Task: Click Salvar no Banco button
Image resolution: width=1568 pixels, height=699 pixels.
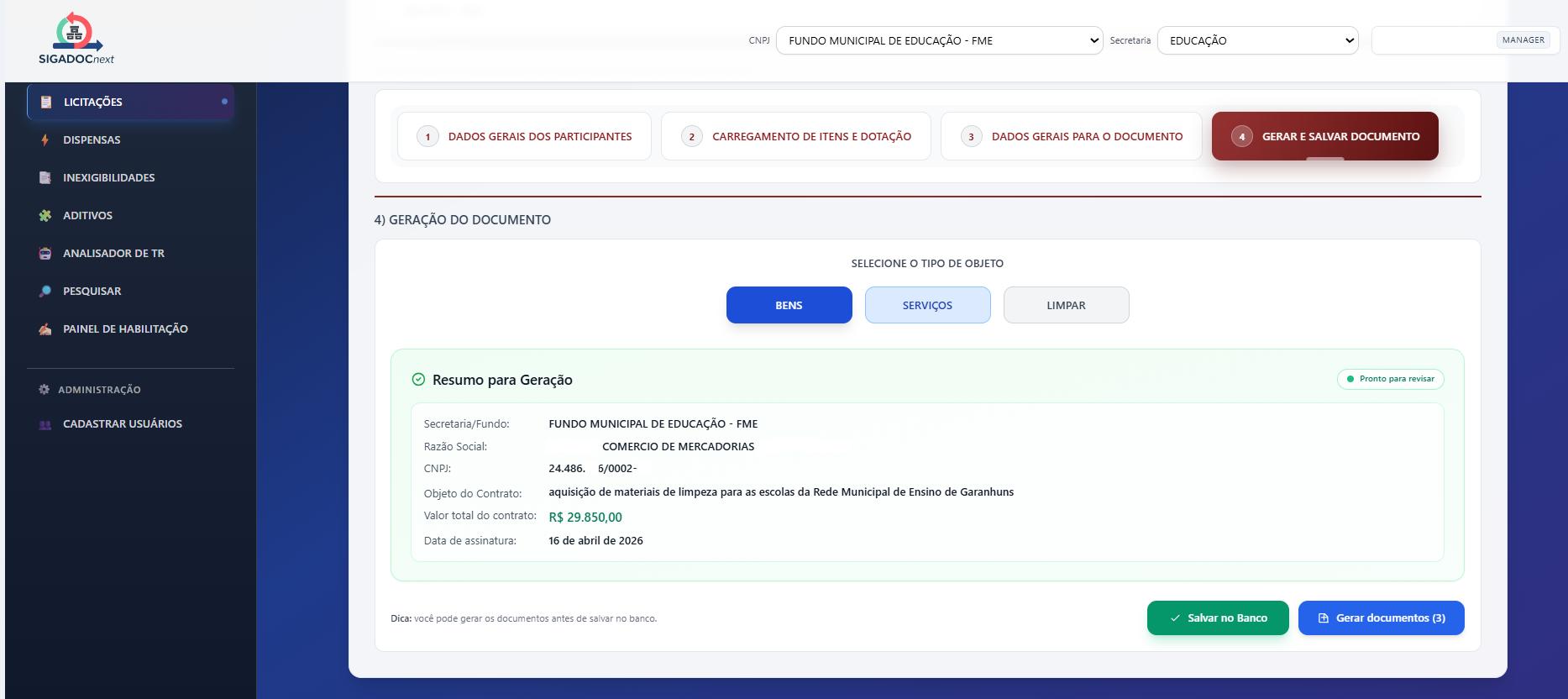Action: [1218, 618]
